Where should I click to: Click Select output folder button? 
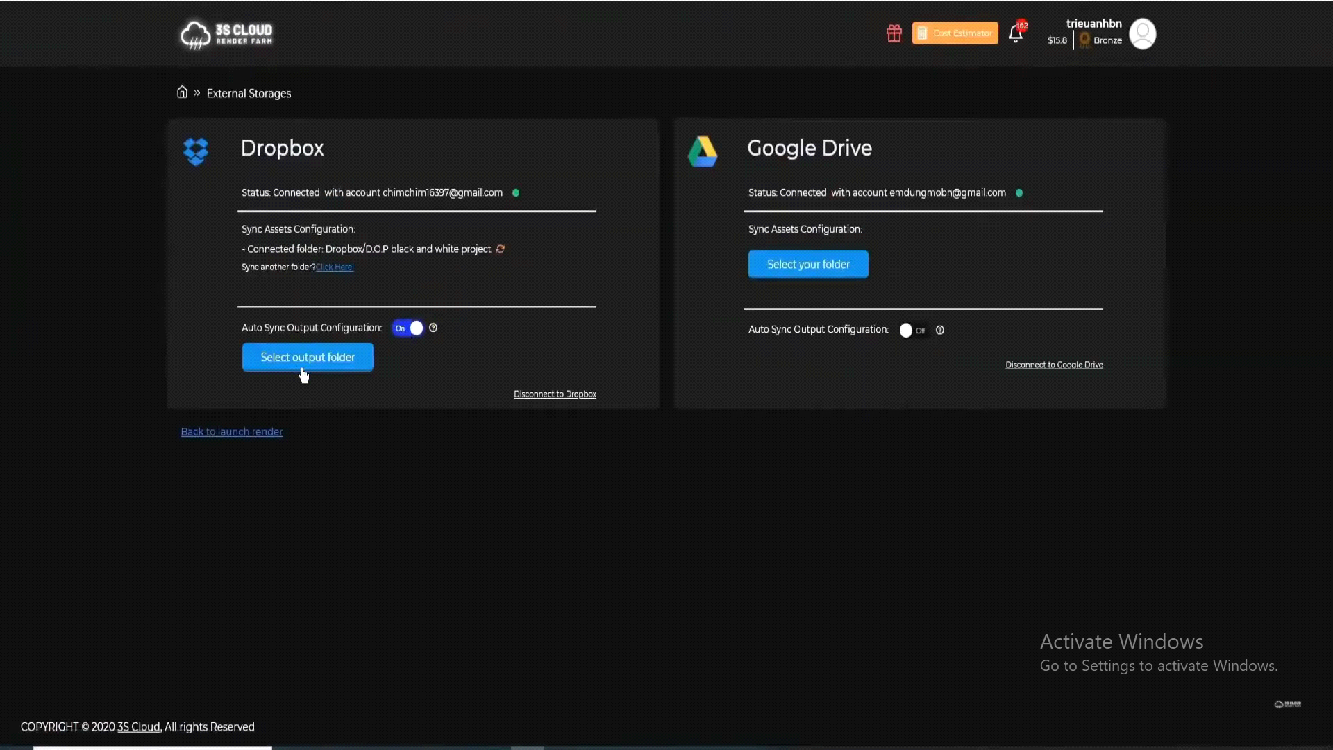coord(308,357)
